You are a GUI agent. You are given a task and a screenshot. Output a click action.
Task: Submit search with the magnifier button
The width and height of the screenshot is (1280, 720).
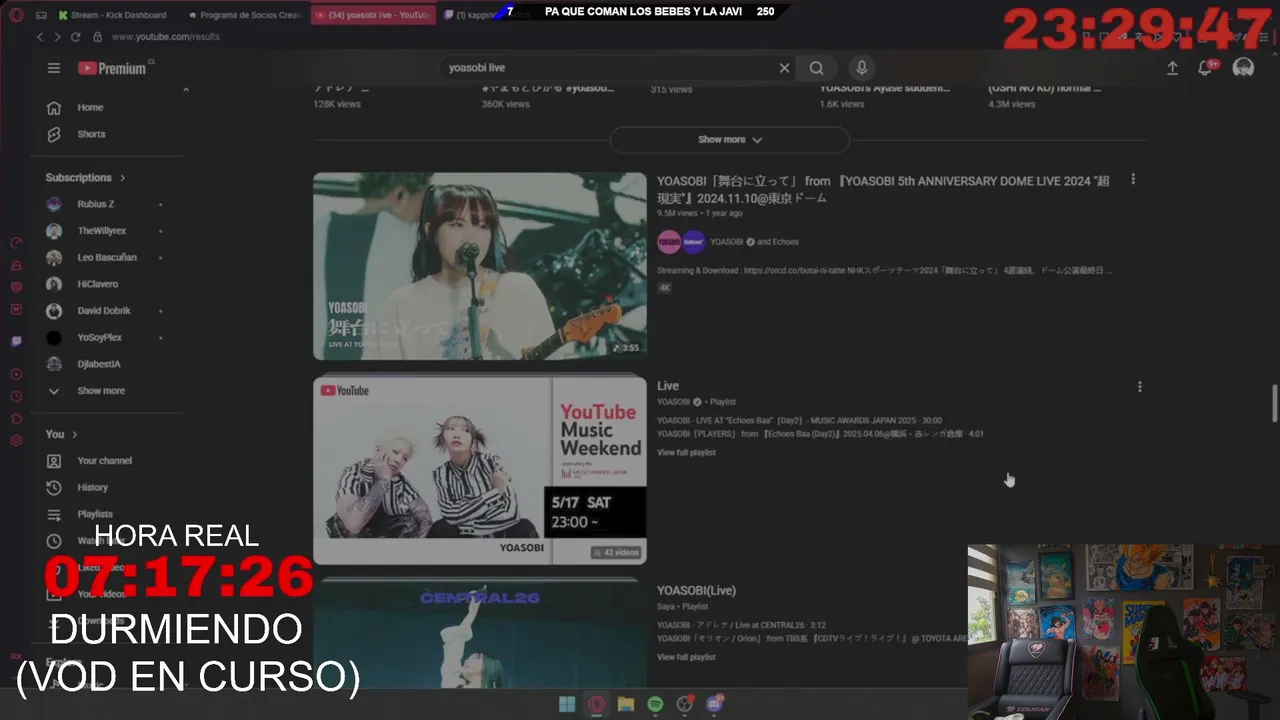pos(817,68)
